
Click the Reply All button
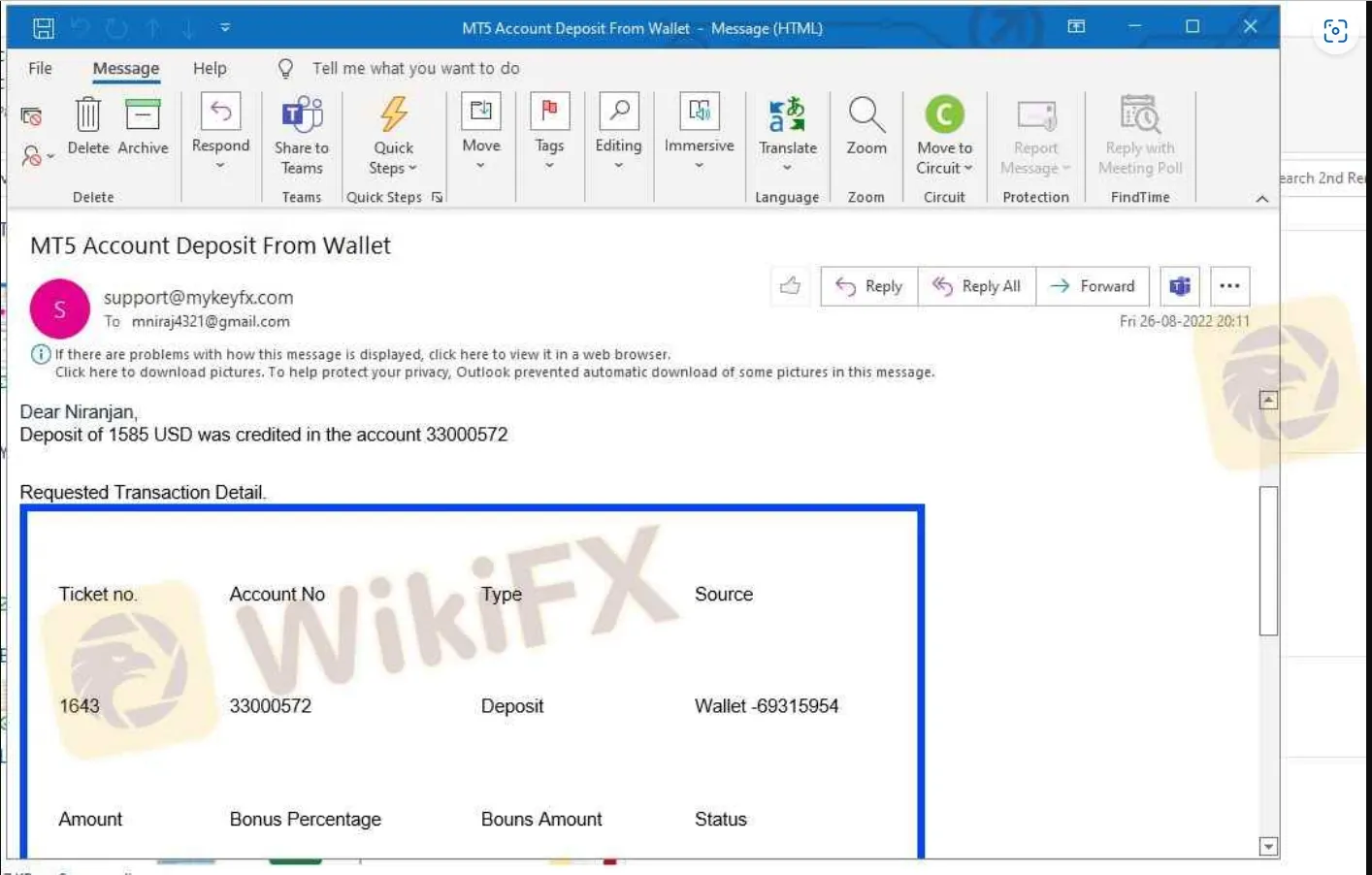[x=977, y=286]
